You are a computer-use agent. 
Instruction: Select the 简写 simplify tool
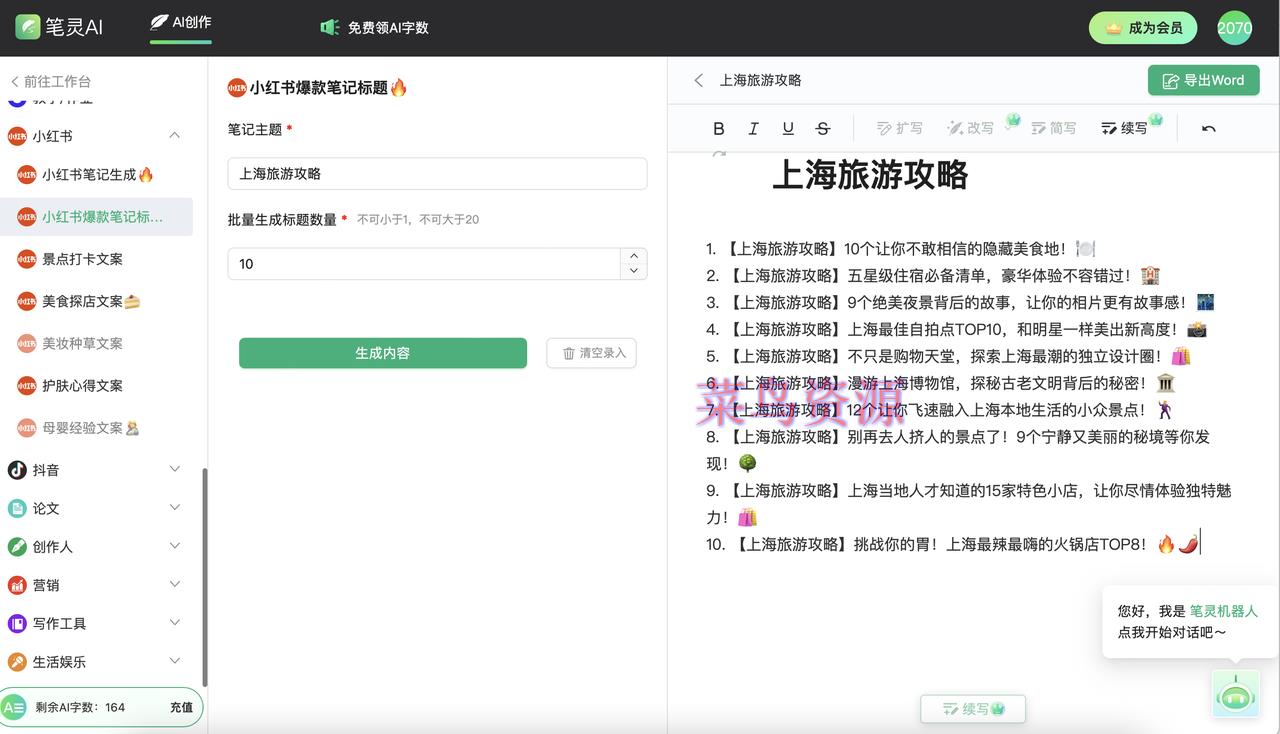(x=1054, y=128)
